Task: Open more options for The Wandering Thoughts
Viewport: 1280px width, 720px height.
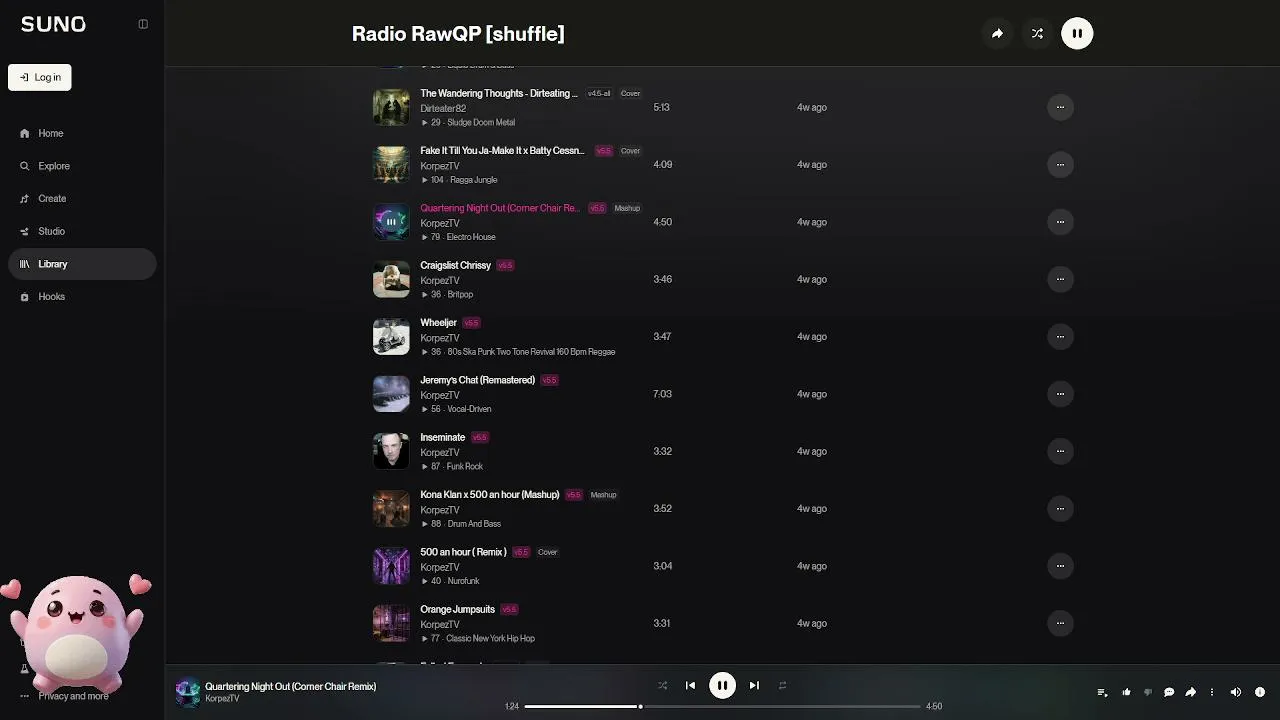Action: pyautogui.click(x=1060, y=107)
